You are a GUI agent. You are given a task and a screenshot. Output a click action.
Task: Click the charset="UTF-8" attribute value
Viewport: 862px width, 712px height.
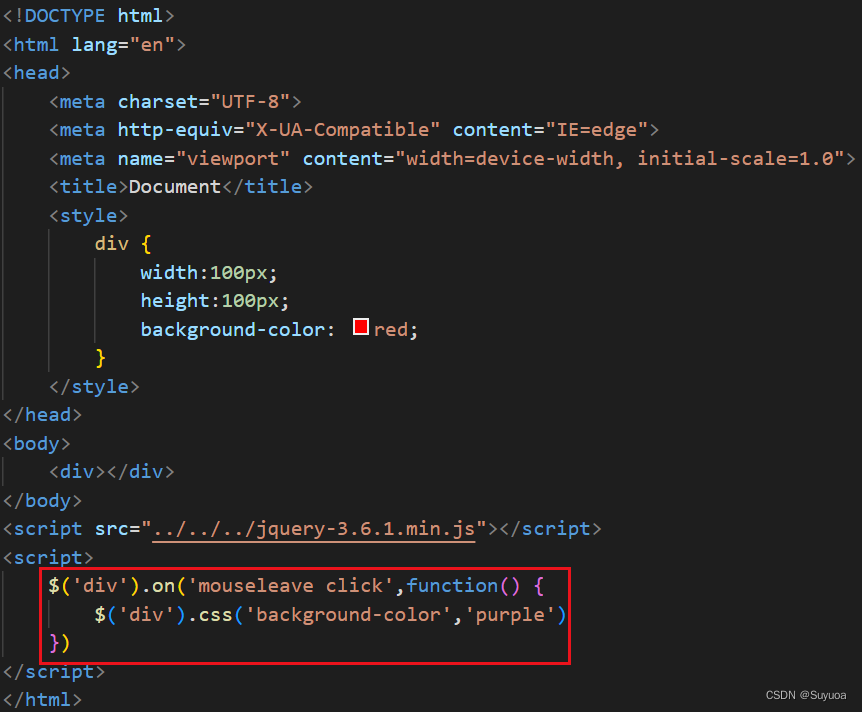[256, 101]
